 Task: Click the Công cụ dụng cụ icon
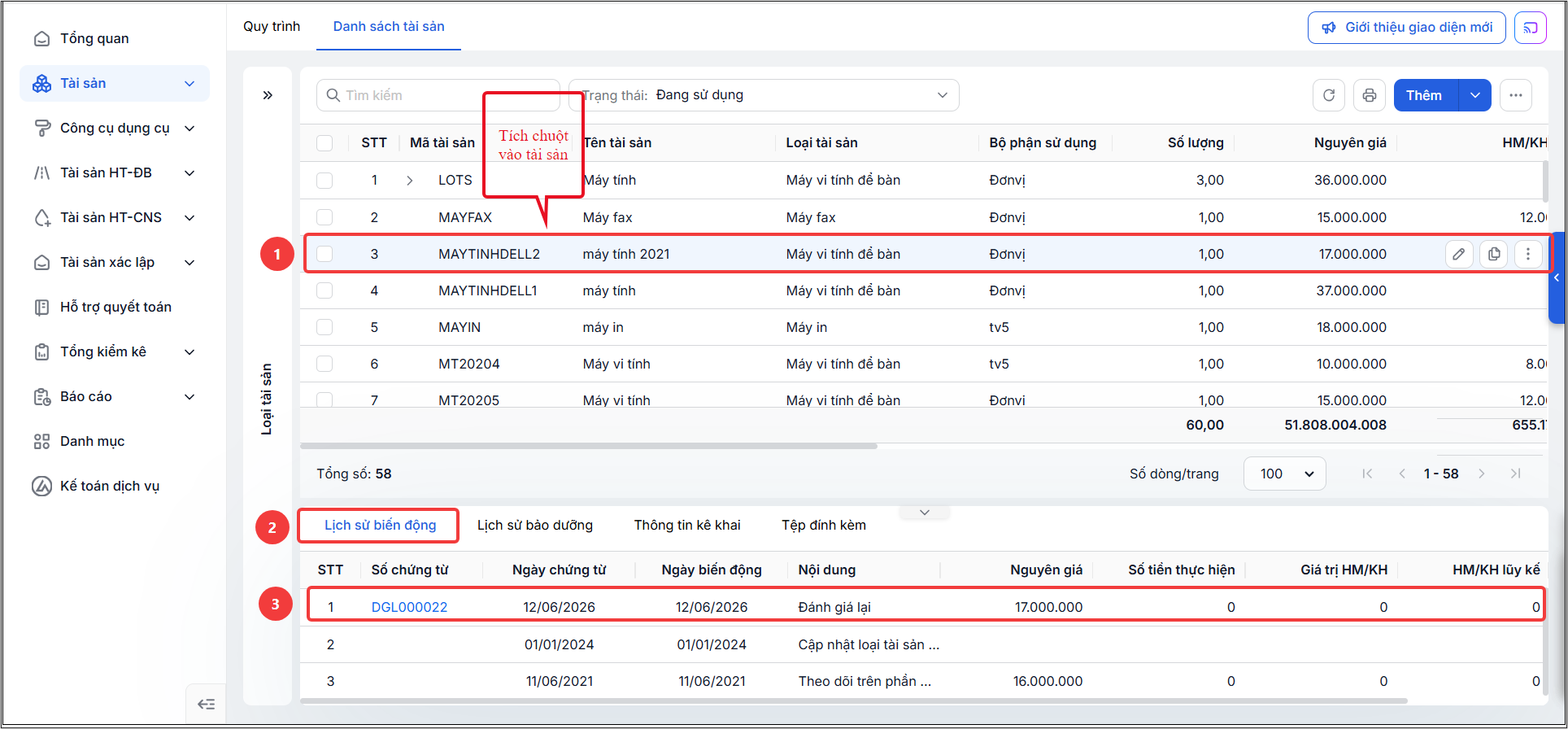pos(41,129)
